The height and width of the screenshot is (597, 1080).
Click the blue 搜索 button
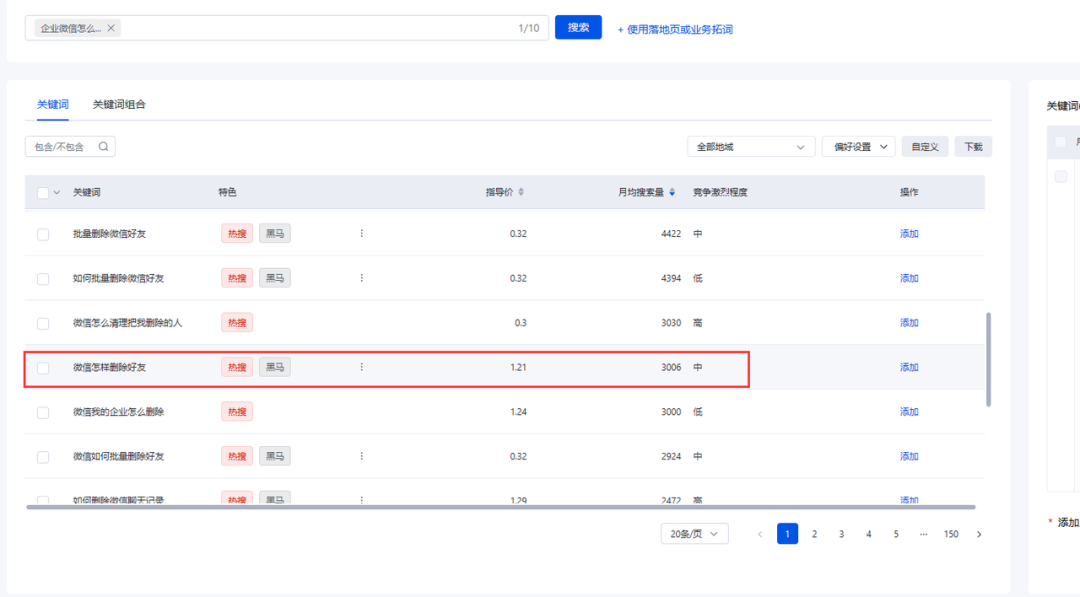tap(579, 28)
